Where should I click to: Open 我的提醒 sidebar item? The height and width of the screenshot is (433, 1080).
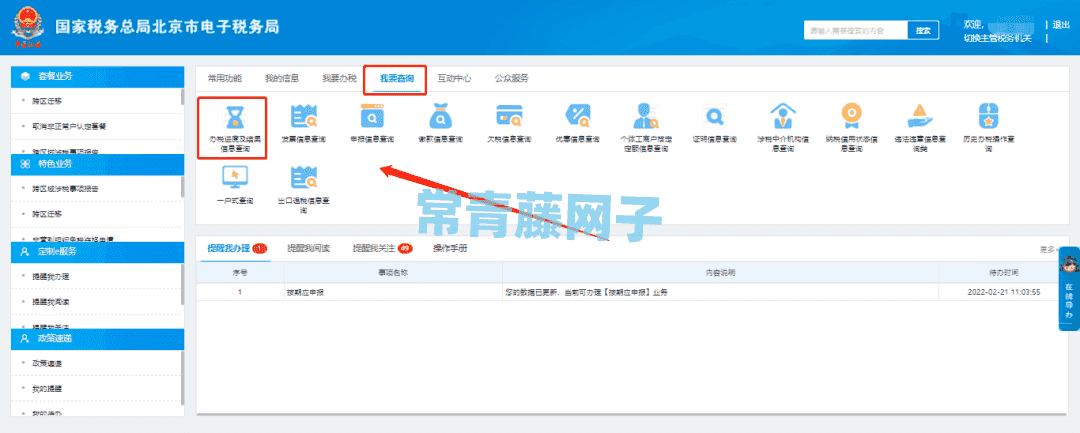pyautogui.click(x=47, y=389)
